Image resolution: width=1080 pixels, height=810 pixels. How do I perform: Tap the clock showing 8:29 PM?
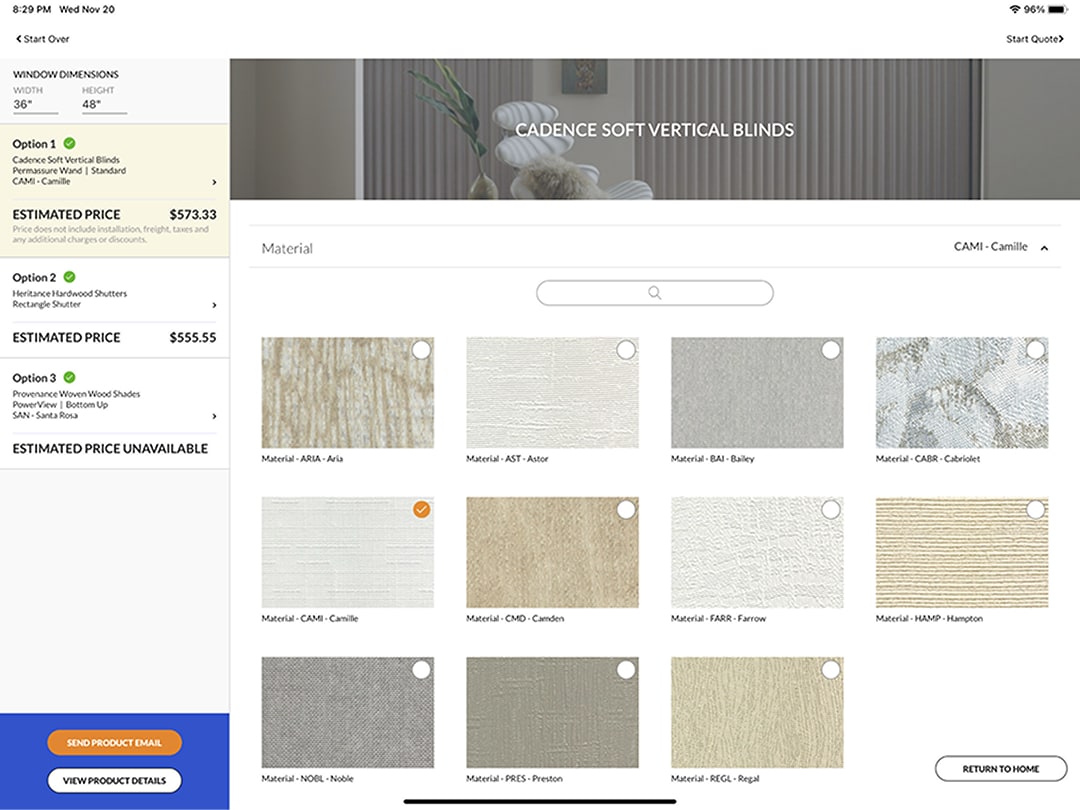pos(32,10)
